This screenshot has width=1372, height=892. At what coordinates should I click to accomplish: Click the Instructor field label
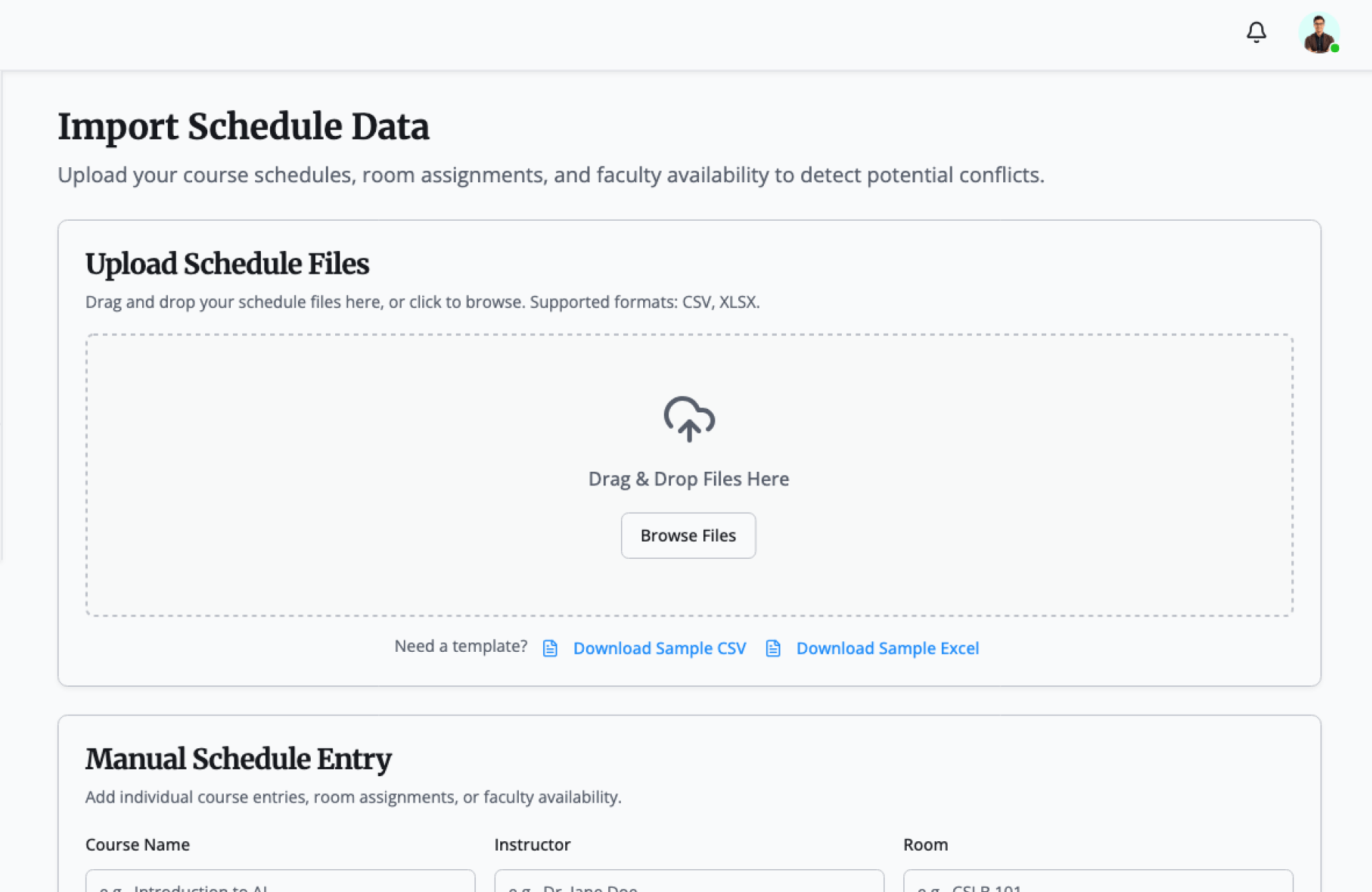coord(532,845)
